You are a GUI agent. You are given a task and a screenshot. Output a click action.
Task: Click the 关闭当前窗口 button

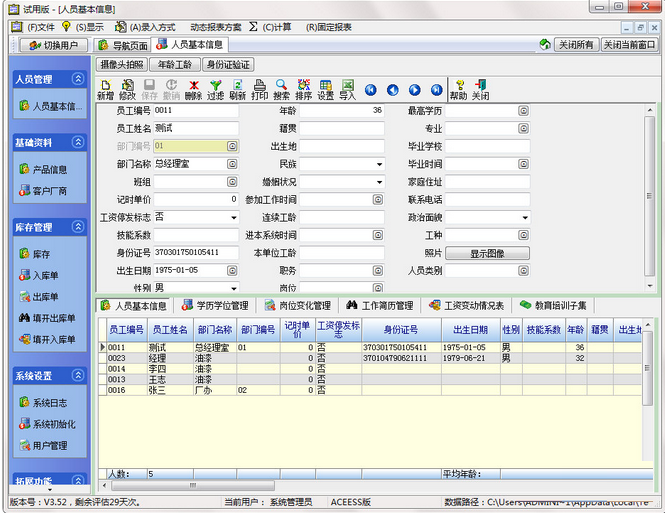[x=629, y=45]
